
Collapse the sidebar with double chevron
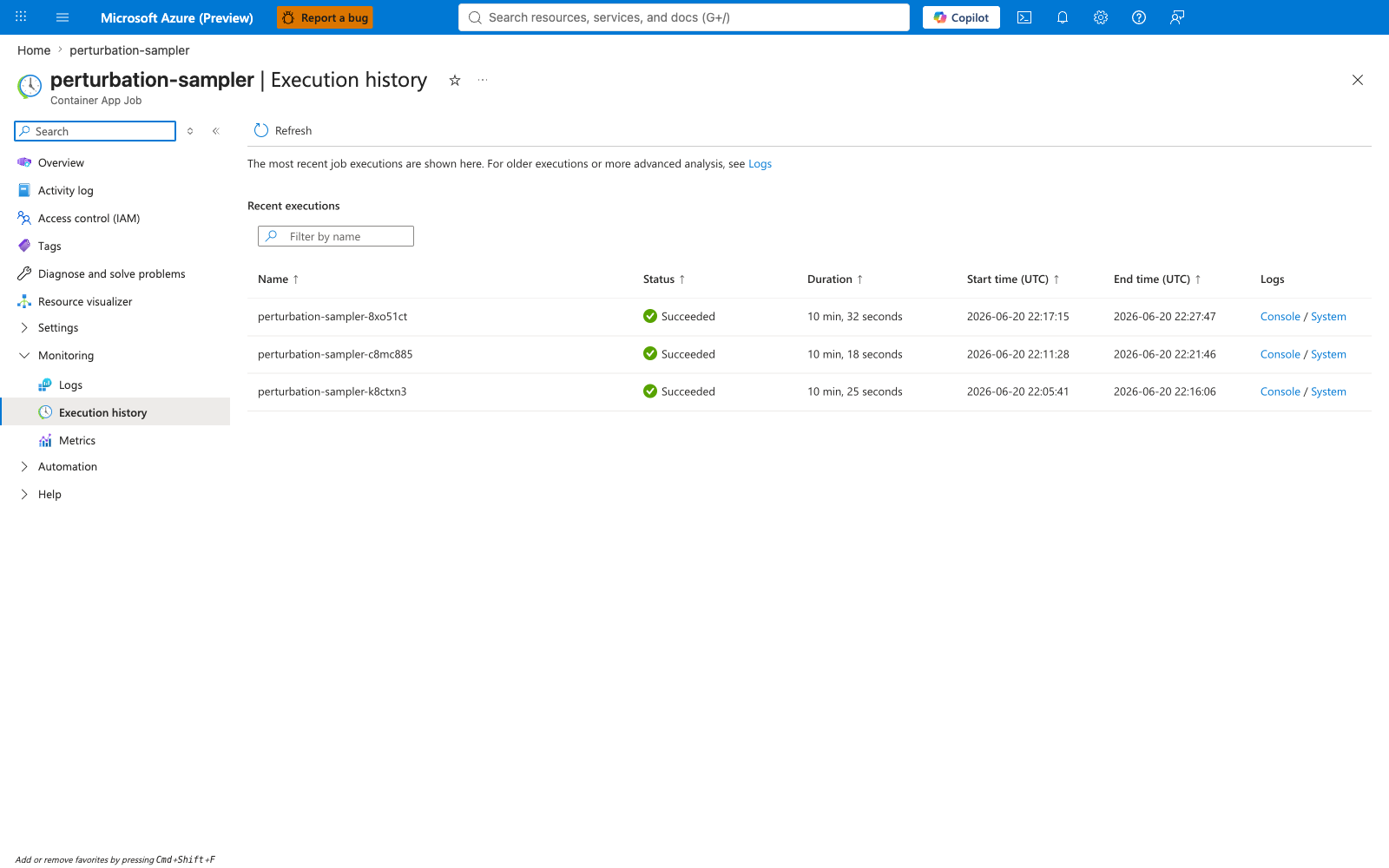(216, 131)
